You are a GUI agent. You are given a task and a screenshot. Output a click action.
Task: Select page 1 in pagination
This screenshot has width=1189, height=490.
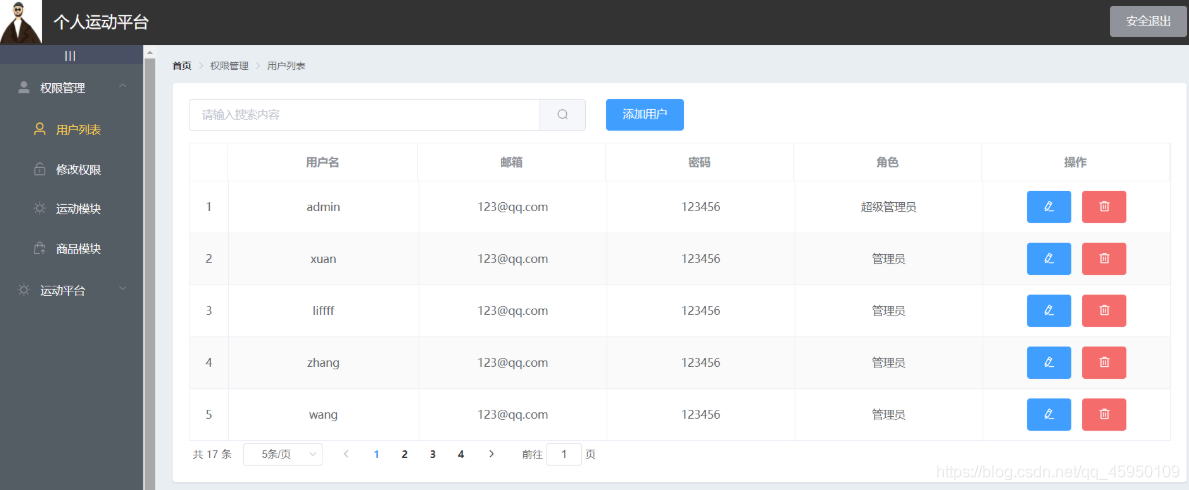pos(376,454)
